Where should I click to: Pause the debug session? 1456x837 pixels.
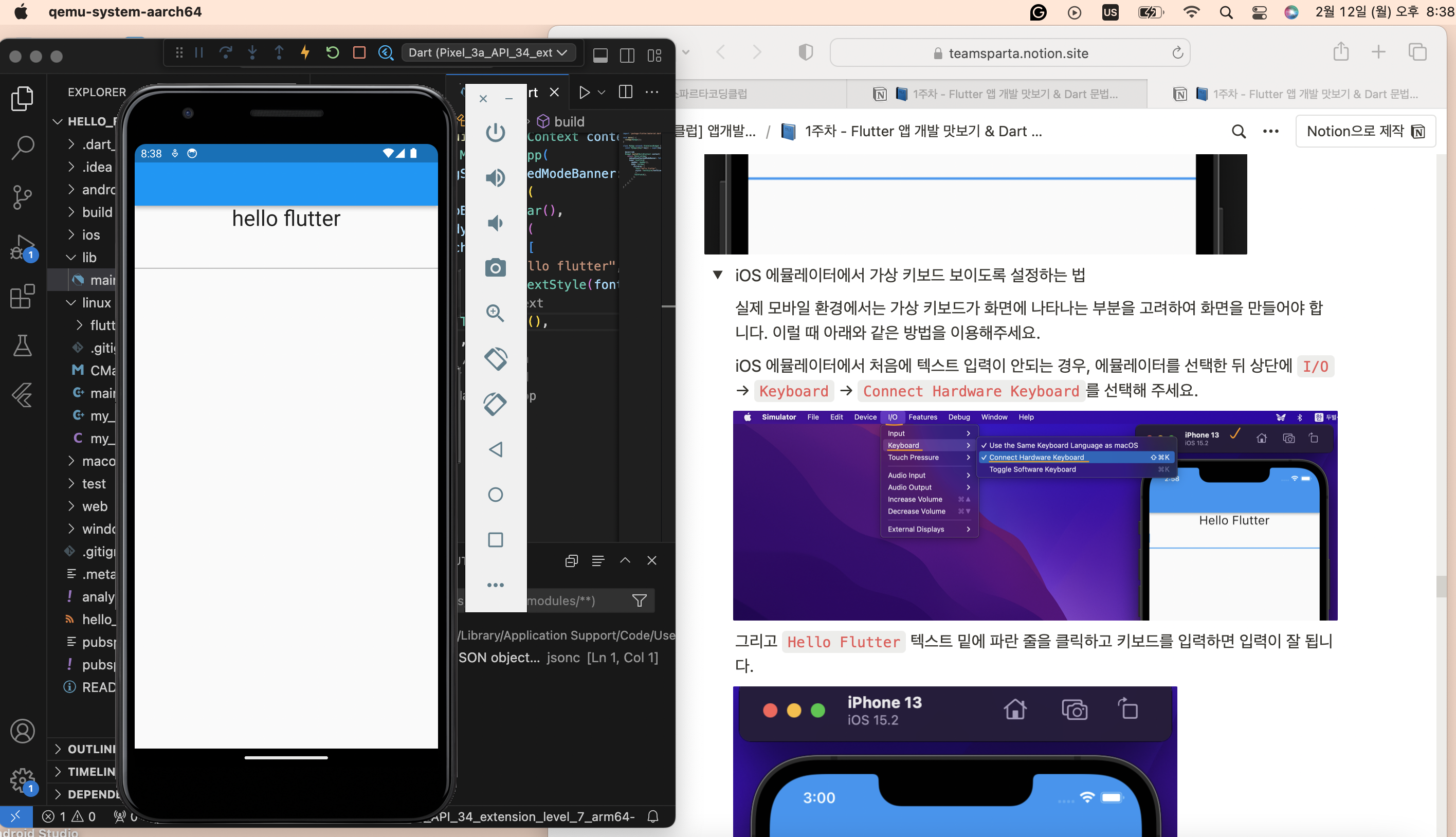tap(199, 53)
